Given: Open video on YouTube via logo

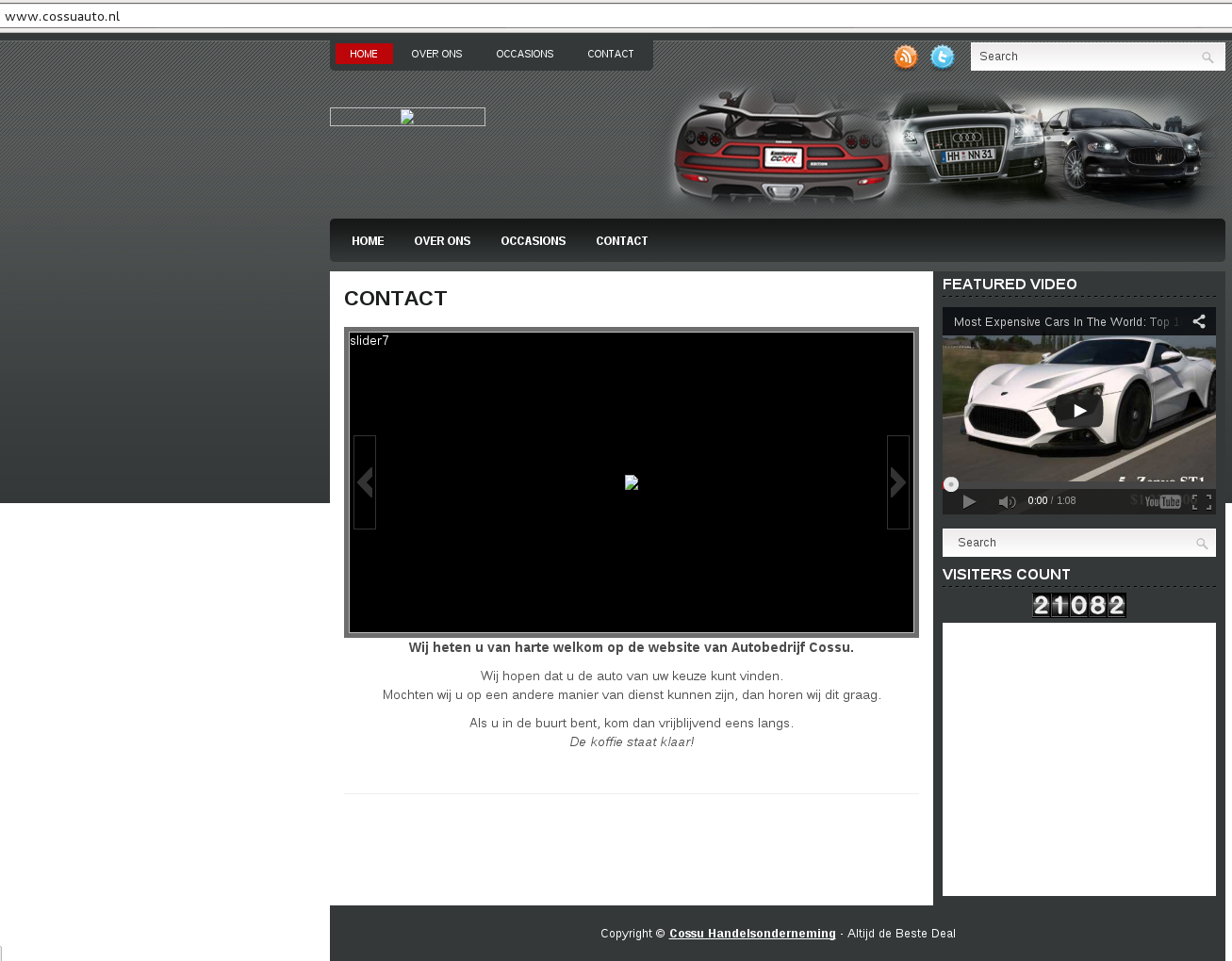Looking at the screenshot, I should click(1163, 502).
